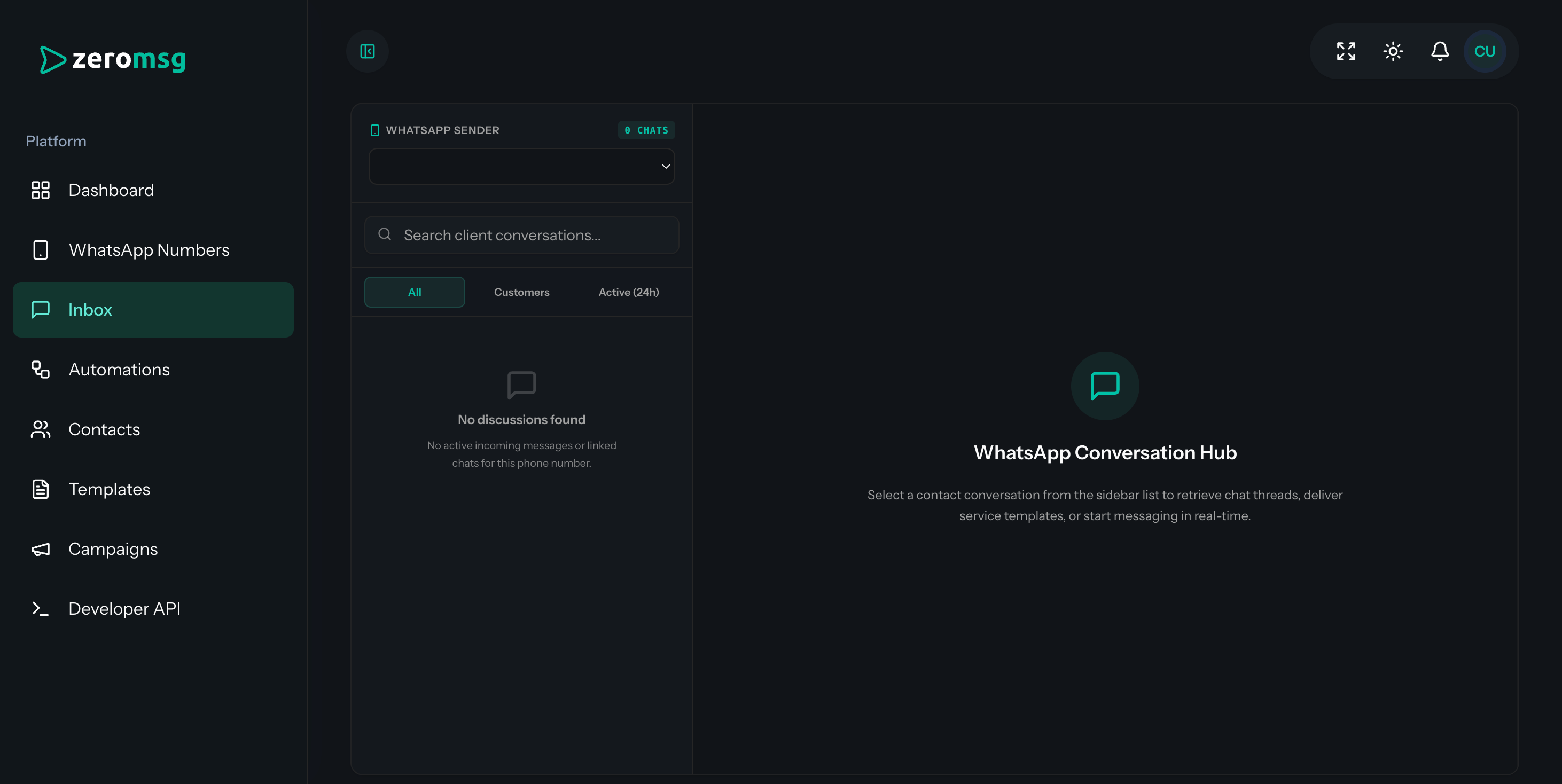
Task: Click 'WhatsApp Conversation Hub' heading
Action: click(x=1105, y=453)
